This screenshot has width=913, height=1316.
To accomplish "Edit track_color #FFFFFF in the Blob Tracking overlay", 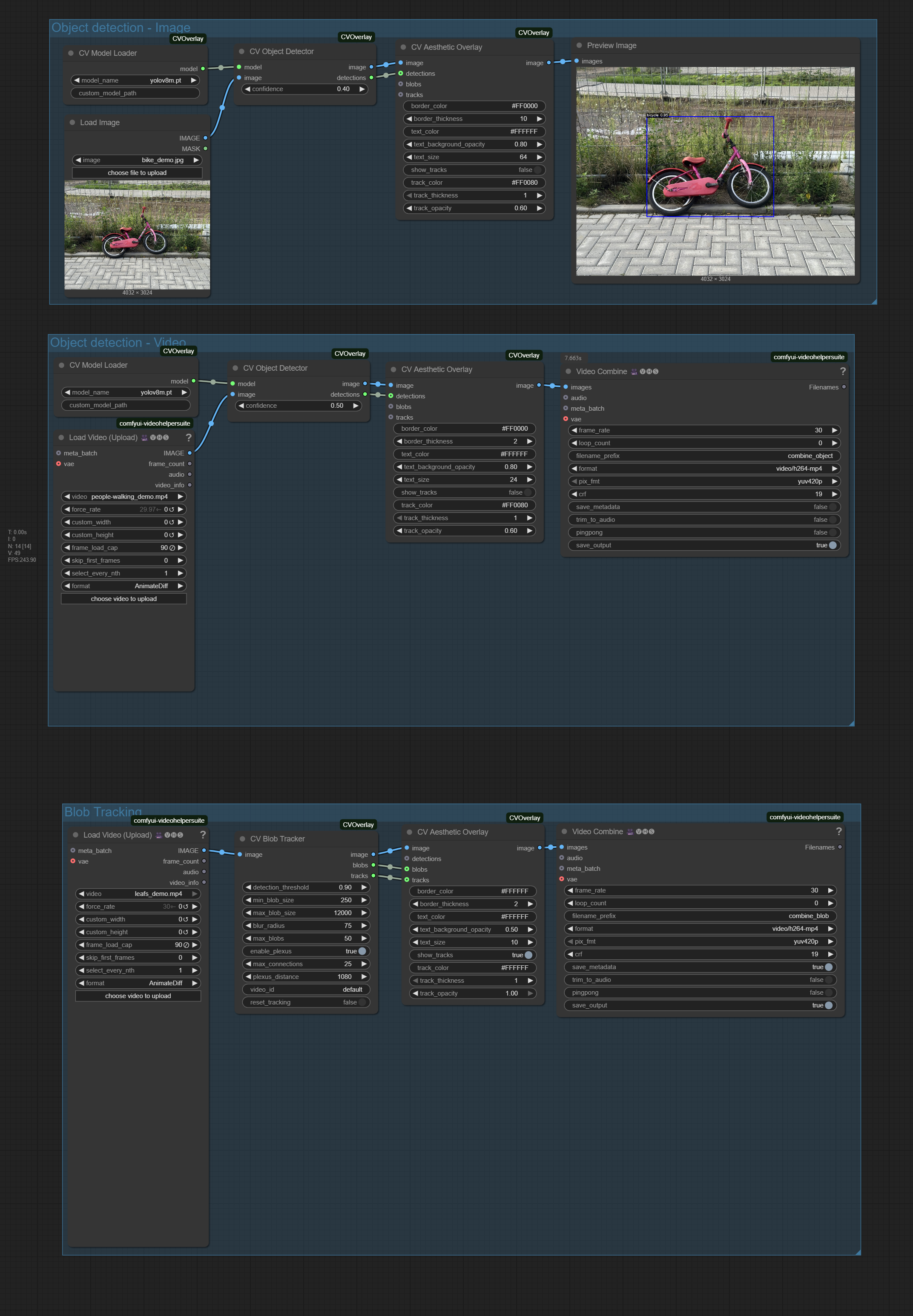I will point(473,968).
